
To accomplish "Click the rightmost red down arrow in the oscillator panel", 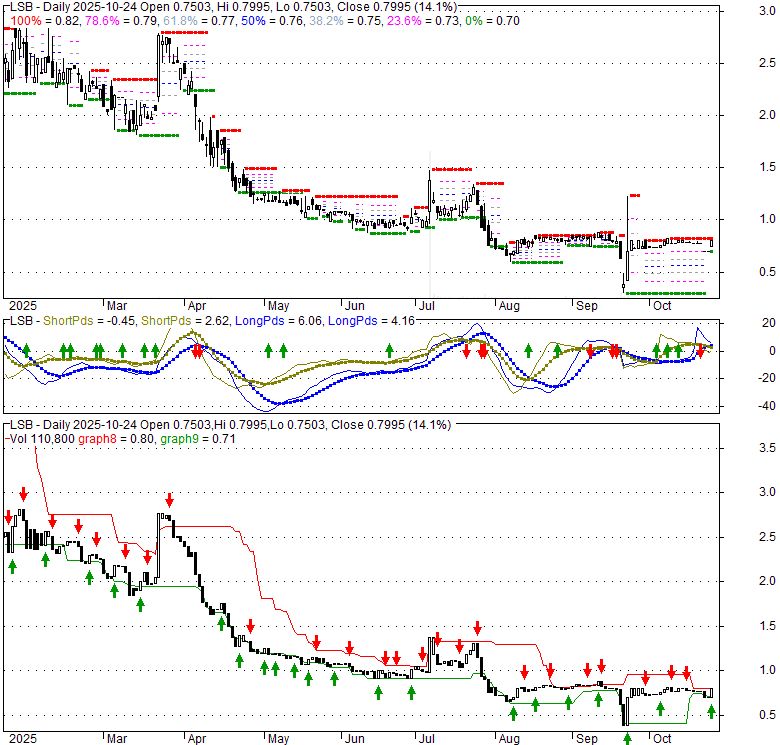I will click(701, 350).
